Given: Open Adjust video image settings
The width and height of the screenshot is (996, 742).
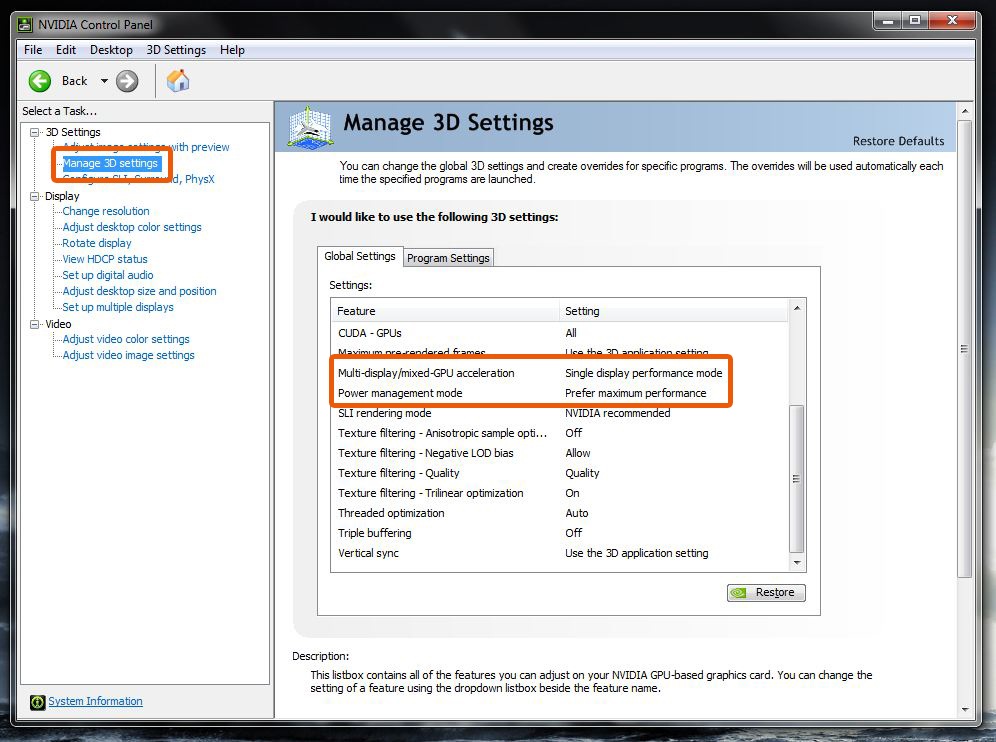Looking at the screenshot, I should click(128, 355).
